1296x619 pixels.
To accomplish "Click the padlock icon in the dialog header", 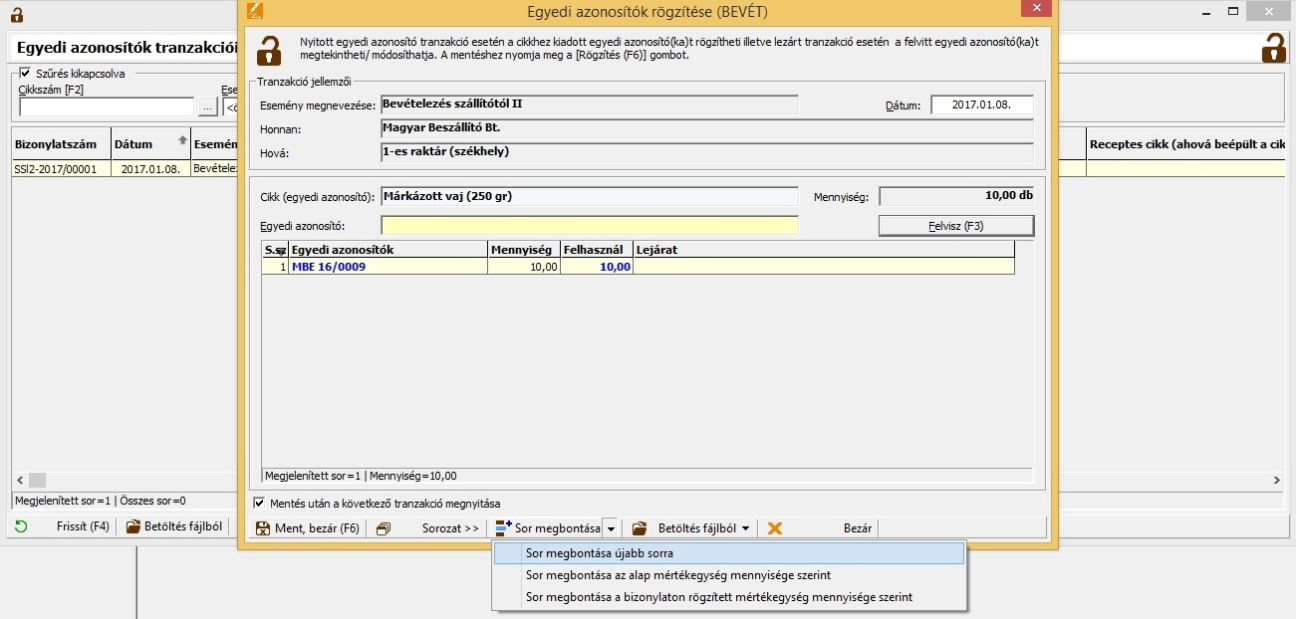I will pyautogui.click(x=270, y=50).
